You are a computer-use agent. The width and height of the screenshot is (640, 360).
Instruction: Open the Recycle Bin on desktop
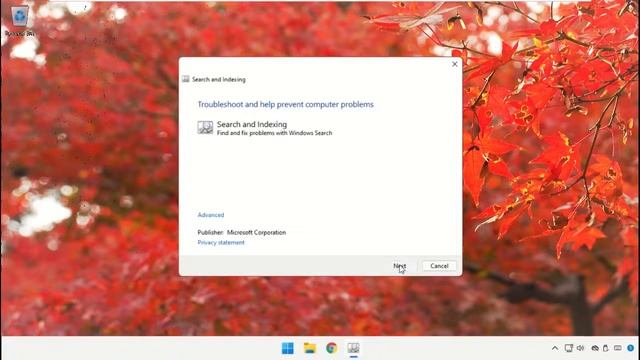(20, 20)
